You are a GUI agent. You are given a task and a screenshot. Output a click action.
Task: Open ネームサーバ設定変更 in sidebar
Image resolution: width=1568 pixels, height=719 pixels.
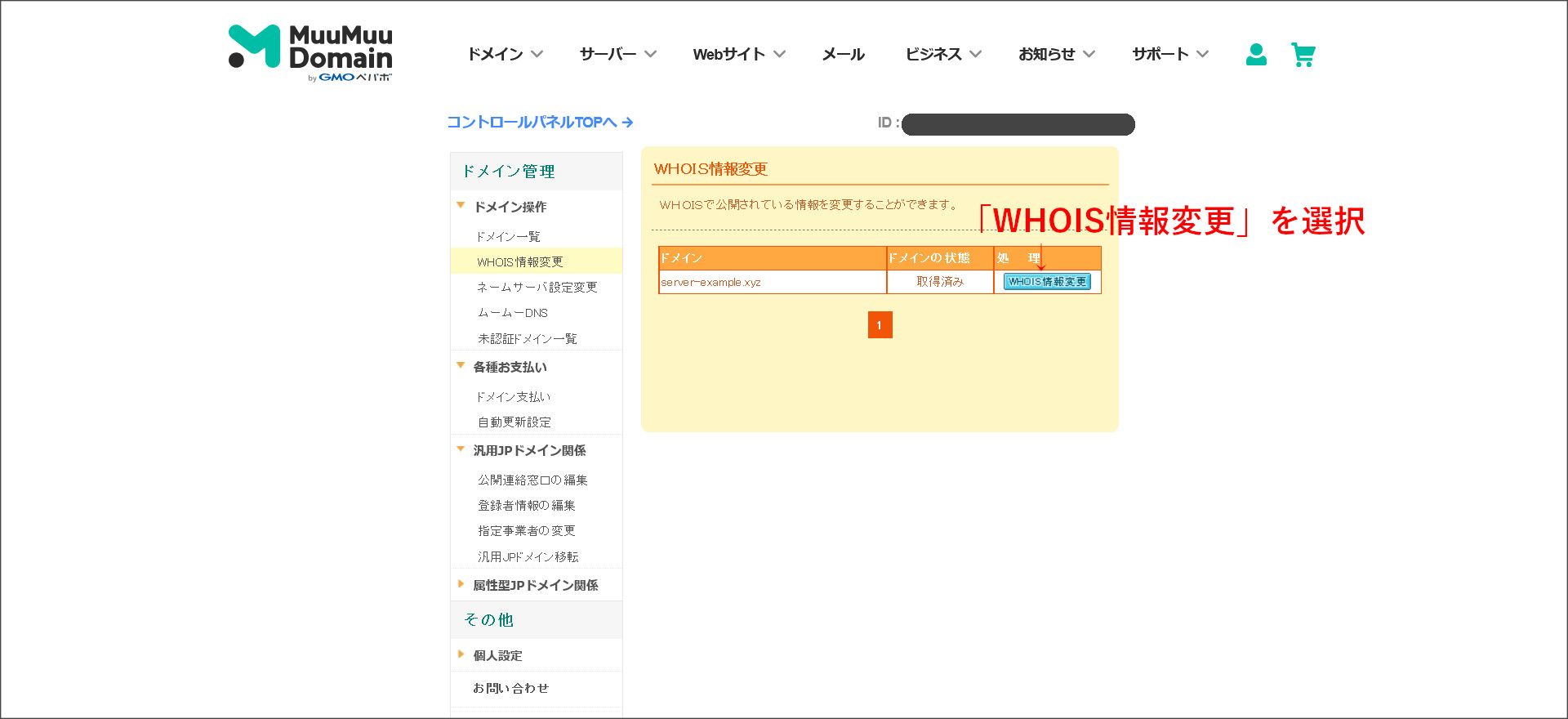click(x=537, y=287)
